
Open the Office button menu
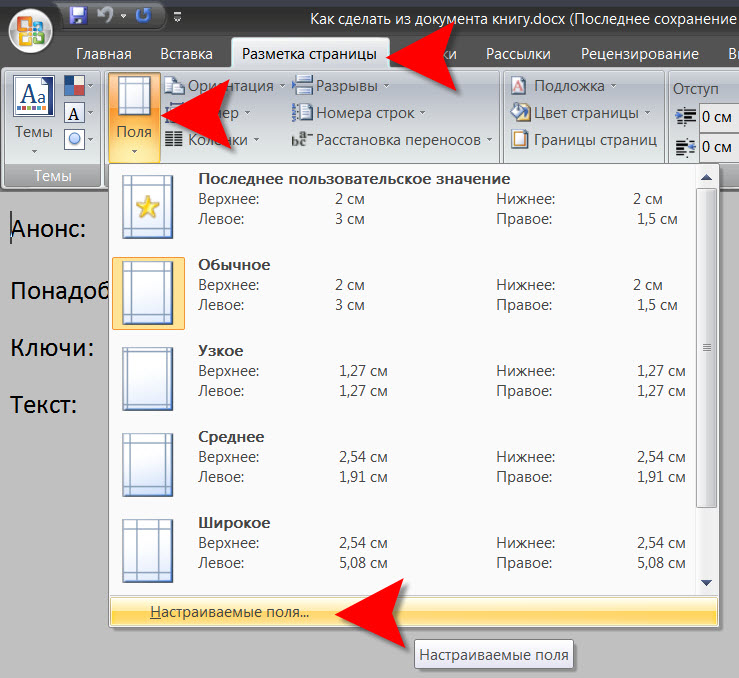click(x=31, y=30)
